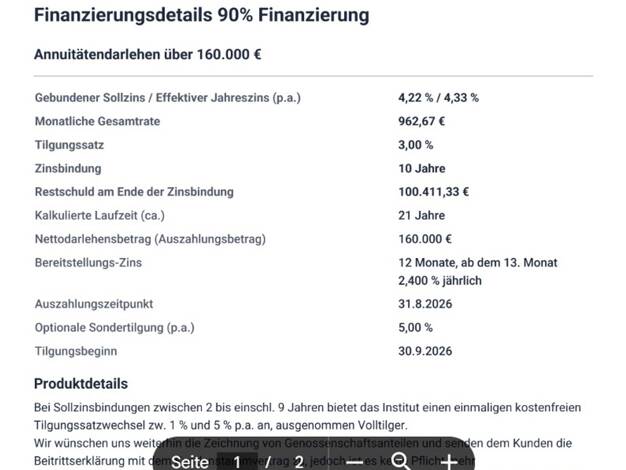Viewport: 626px width, 470px height.
Task: Click the Produktdetails section heading
Action: [x=81, y=384]
